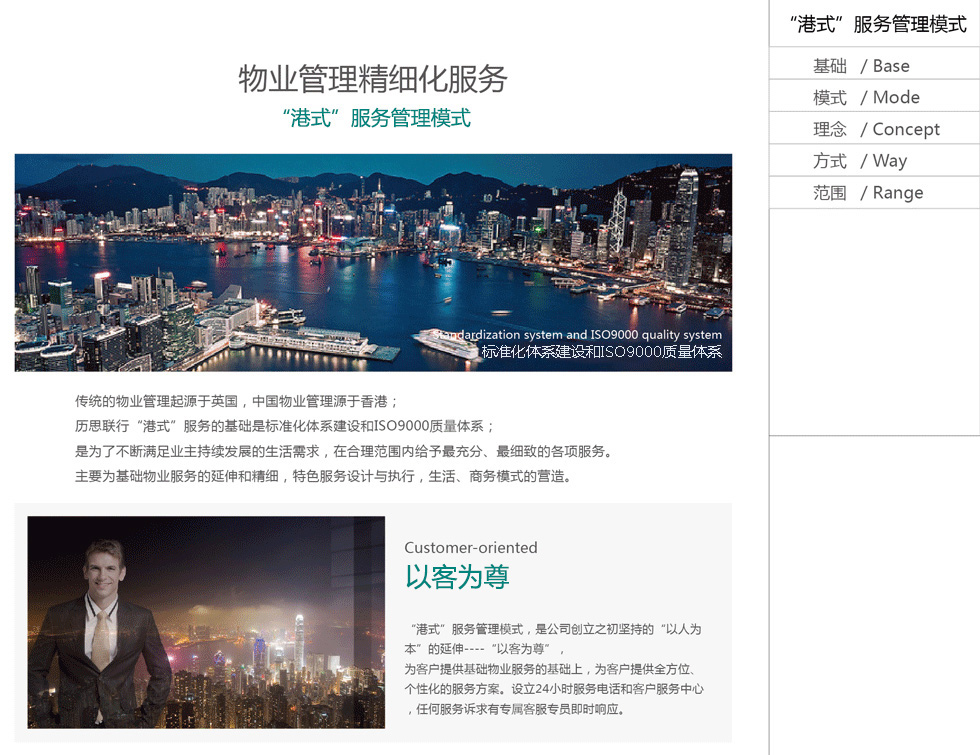Click the businessman night-skyline photo
Viewport: 980px width, 755px height.
pos(206,622)
